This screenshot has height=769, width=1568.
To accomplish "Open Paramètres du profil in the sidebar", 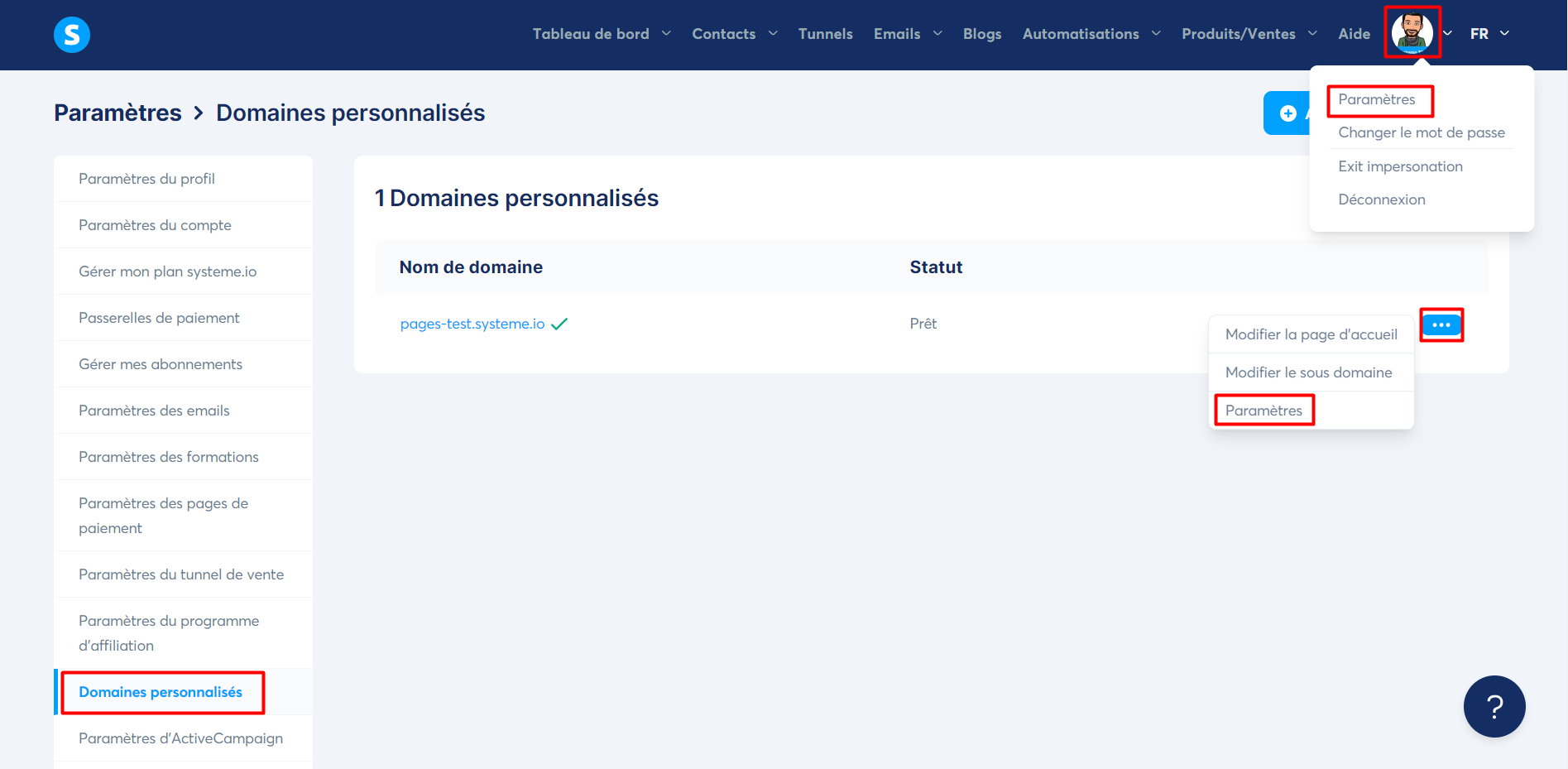I will [x=183, y=179].
